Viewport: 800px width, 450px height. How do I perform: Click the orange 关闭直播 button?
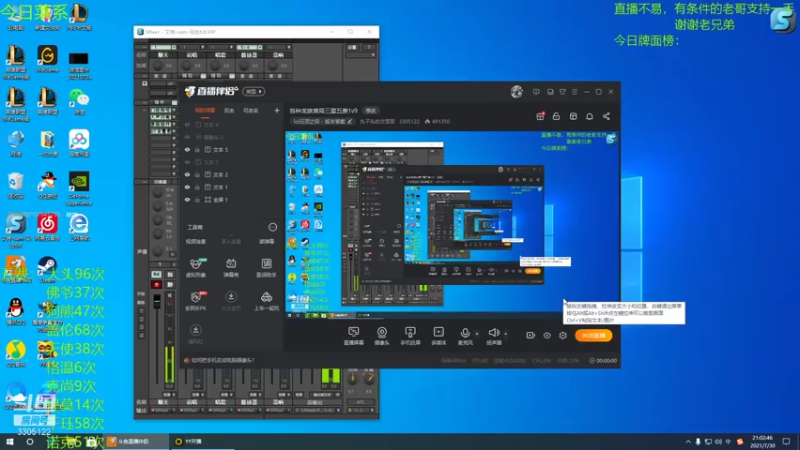click(x=593, y=335)
